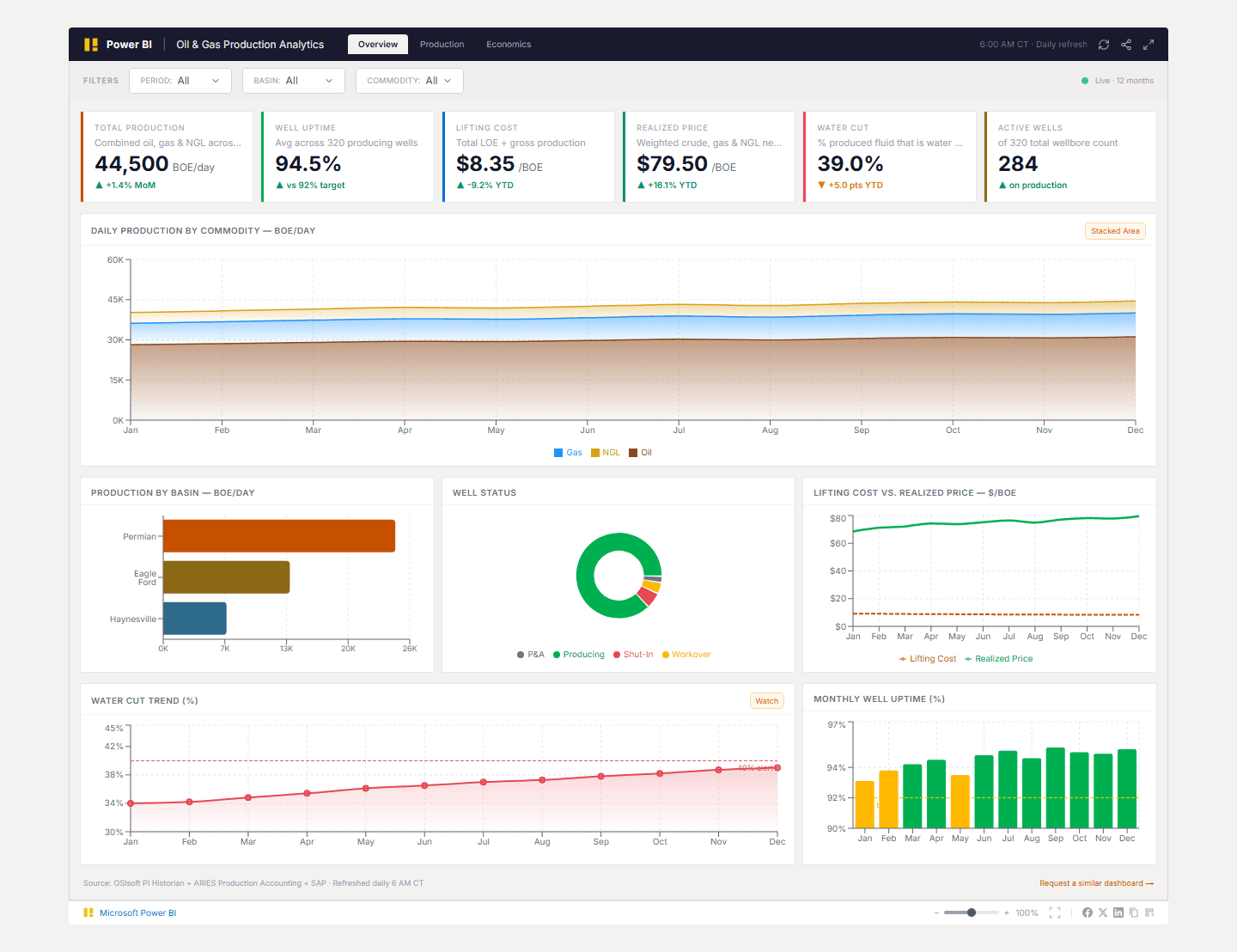
Task: Click the zoom in plus icon
Action: [x=1007, y=912]
